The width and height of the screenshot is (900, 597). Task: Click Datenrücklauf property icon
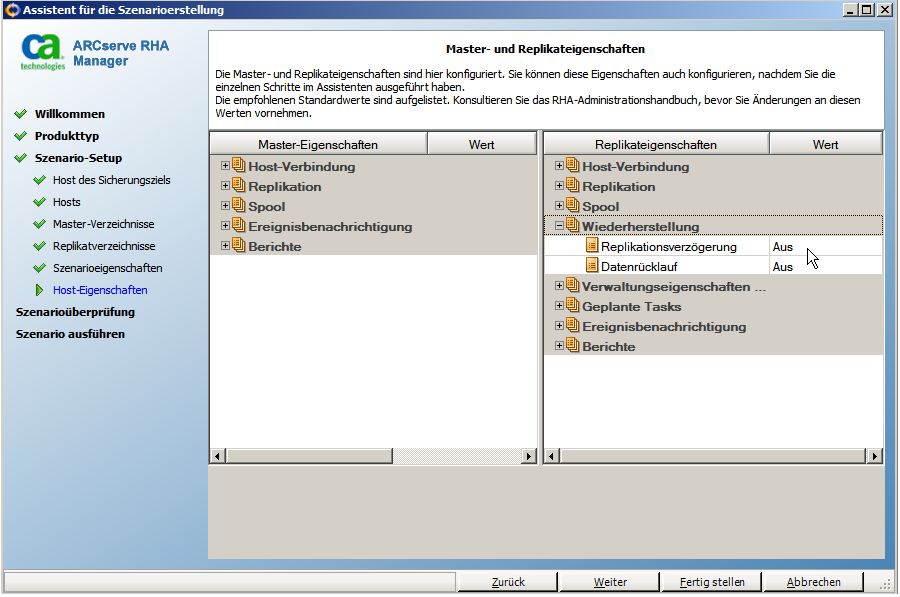pos(592,265)
